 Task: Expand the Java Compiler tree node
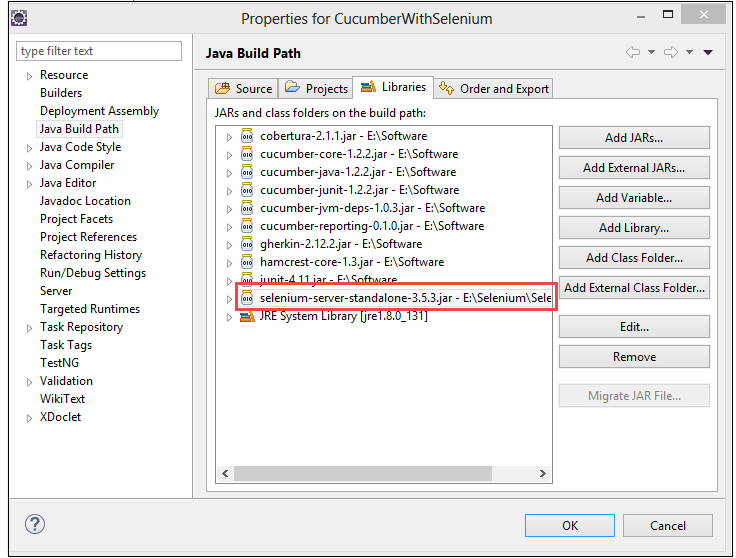[x=29, y=166]
